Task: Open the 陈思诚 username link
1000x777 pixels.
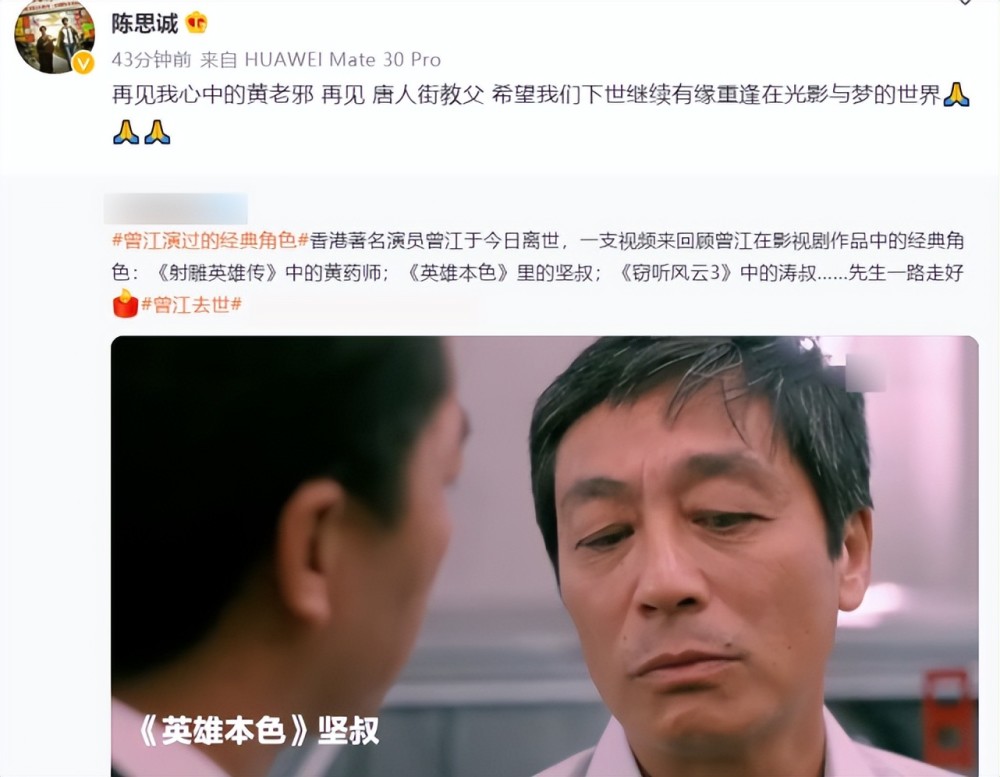Action: tap(145, 24)
